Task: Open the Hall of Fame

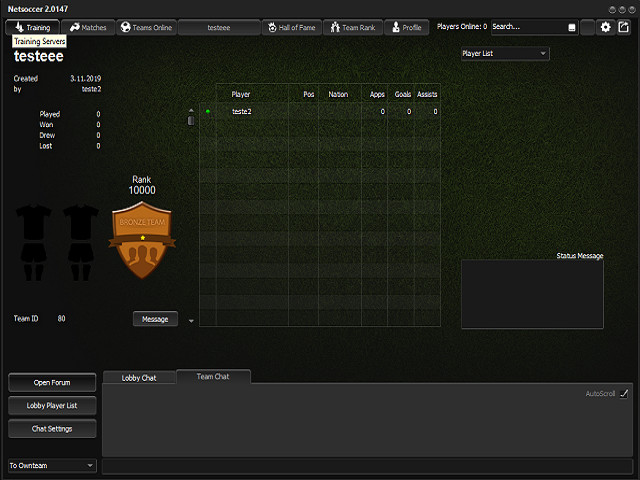Action: (292, 27)
